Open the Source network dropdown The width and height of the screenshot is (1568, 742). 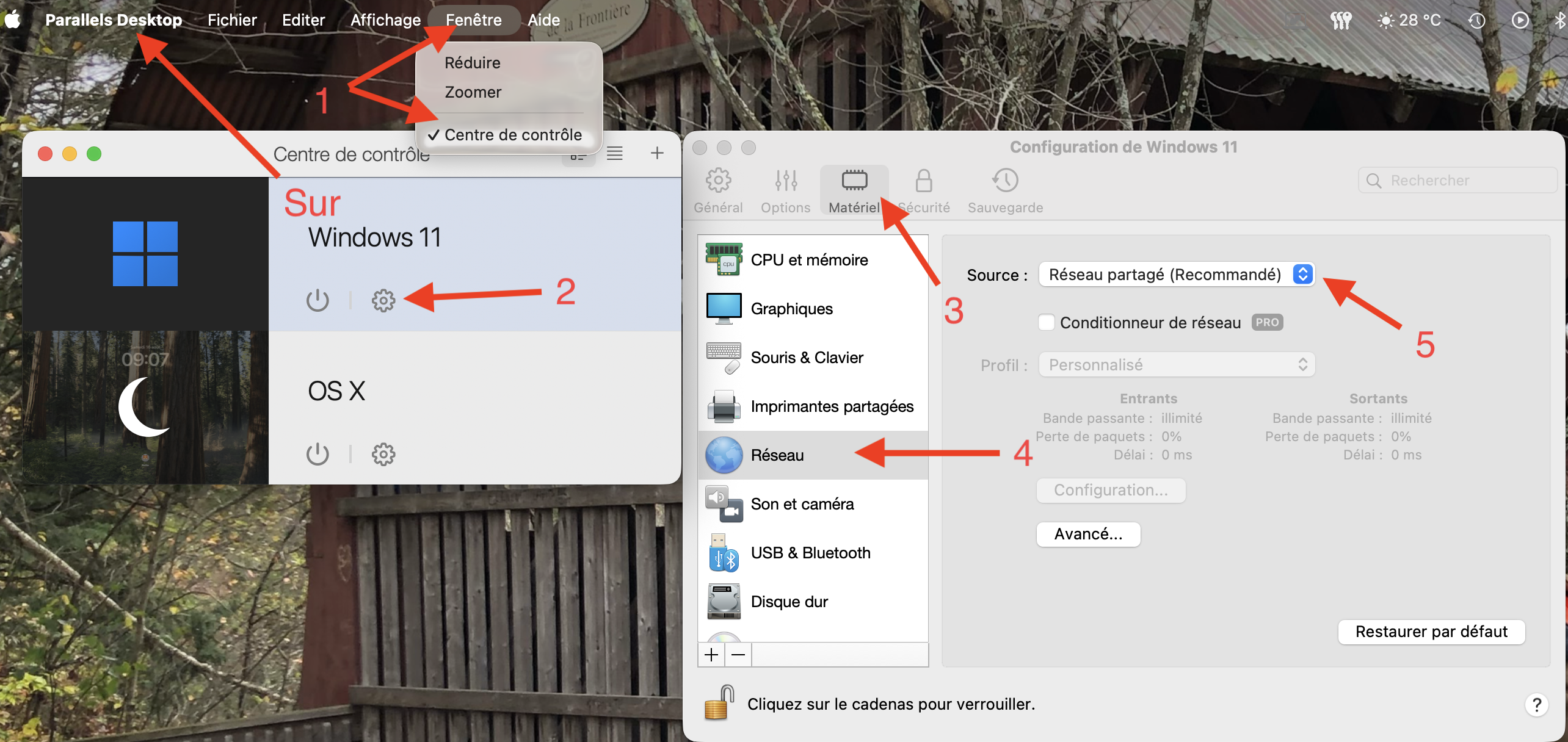coord(1176,275)
